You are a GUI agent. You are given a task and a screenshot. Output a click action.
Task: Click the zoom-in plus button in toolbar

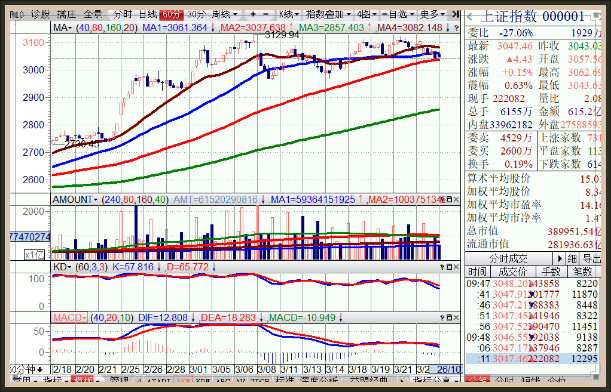[x=253, y=14]
